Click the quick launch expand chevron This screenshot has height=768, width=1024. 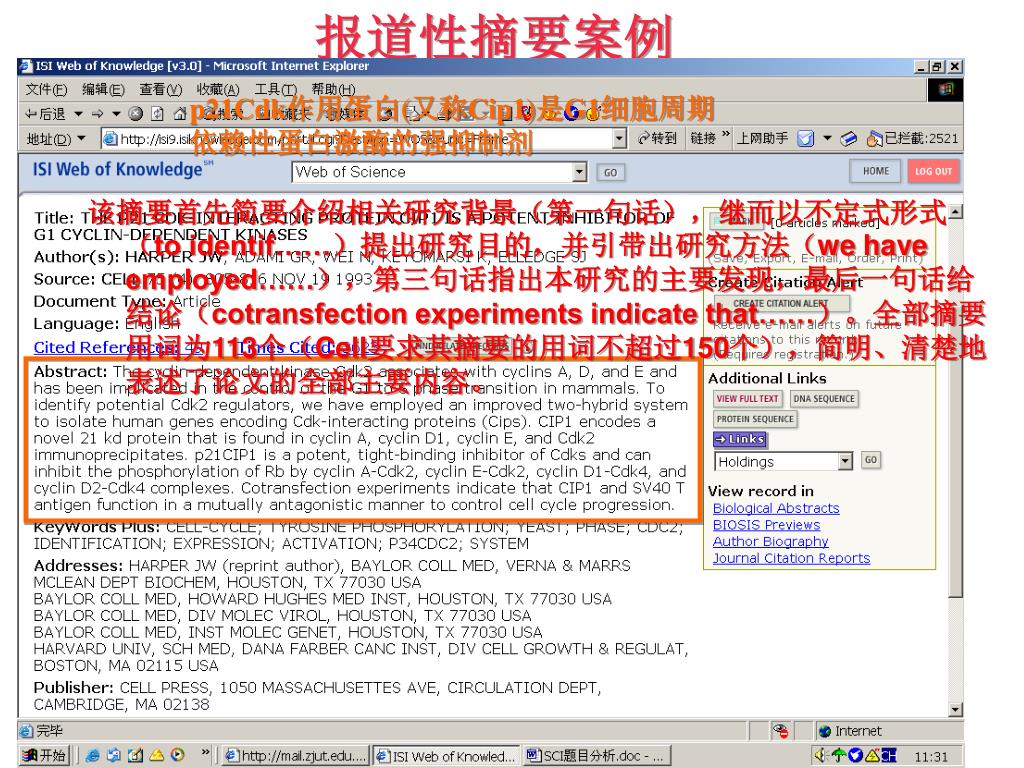click(205, 753)
